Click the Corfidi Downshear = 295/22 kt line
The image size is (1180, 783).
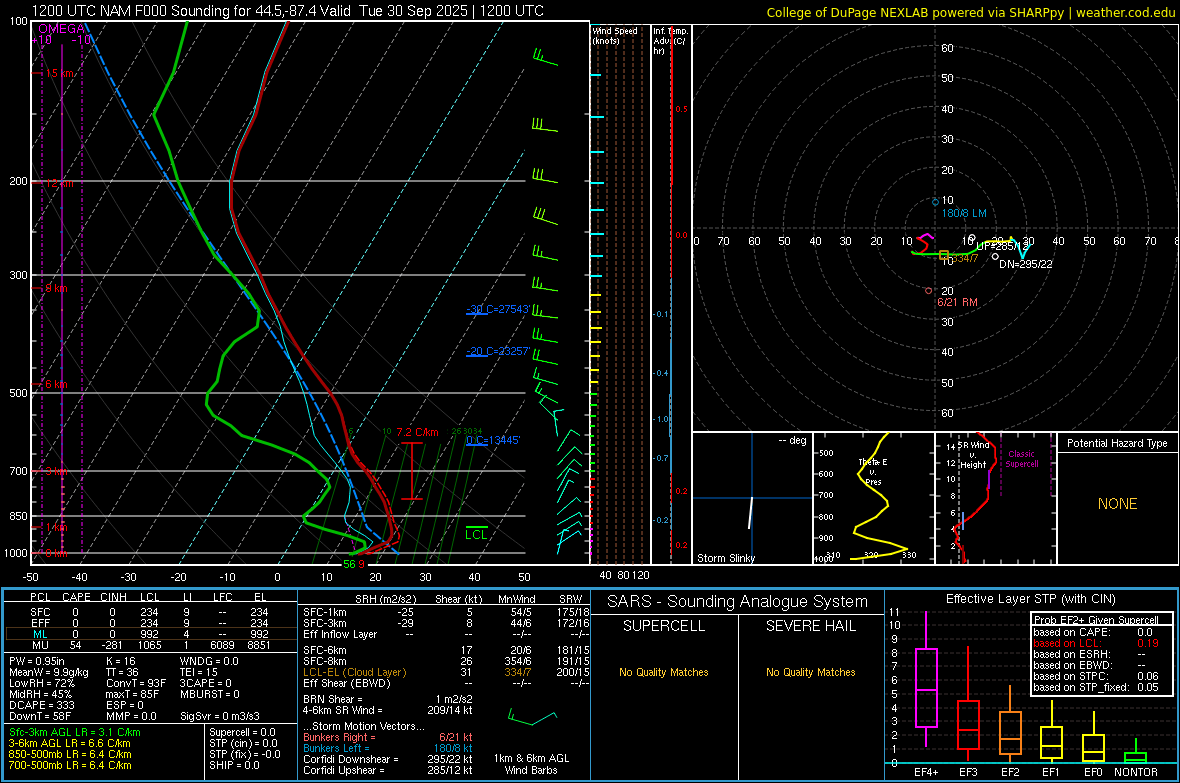pyautogui.click(x=388, y=759)
